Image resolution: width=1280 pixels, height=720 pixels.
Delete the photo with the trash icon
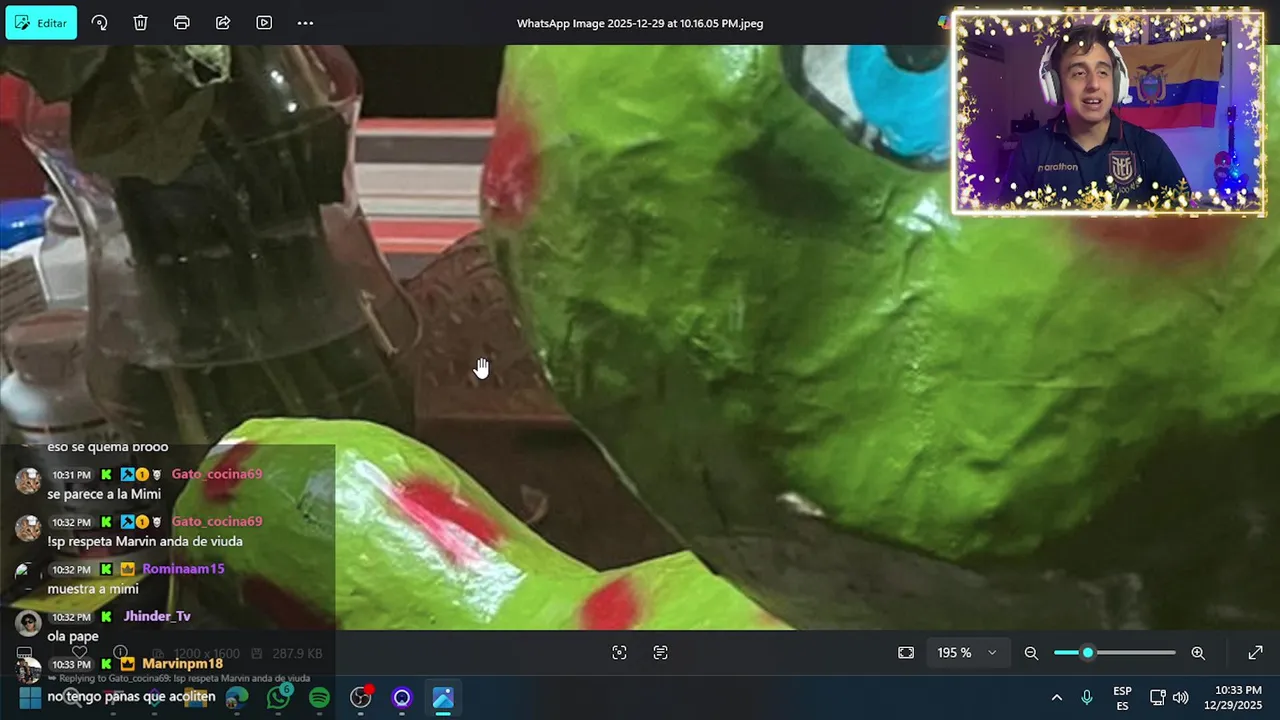pos(140,23)
